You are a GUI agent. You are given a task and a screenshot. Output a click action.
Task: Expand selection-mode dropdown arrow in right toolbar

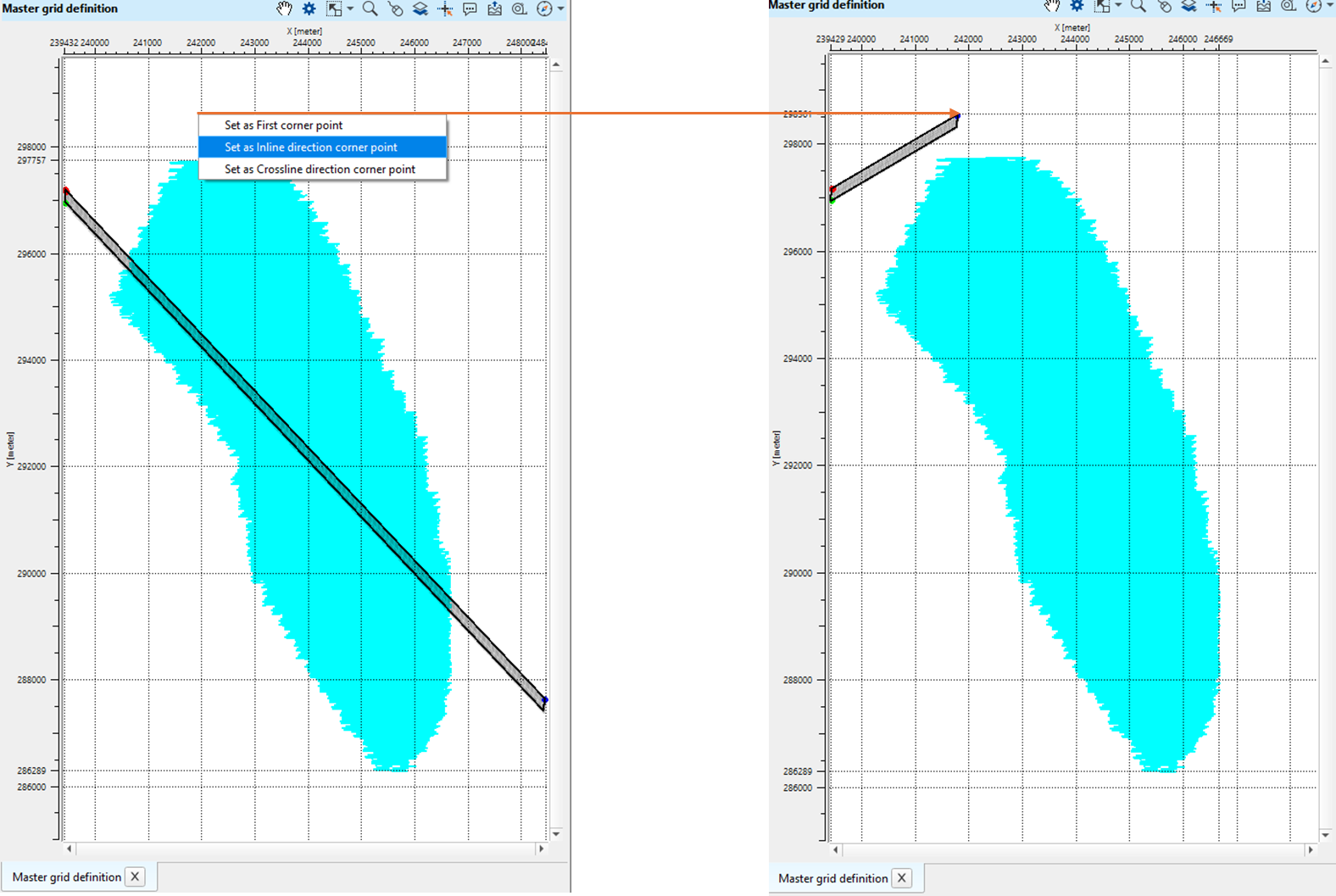tap(1118, 5)
